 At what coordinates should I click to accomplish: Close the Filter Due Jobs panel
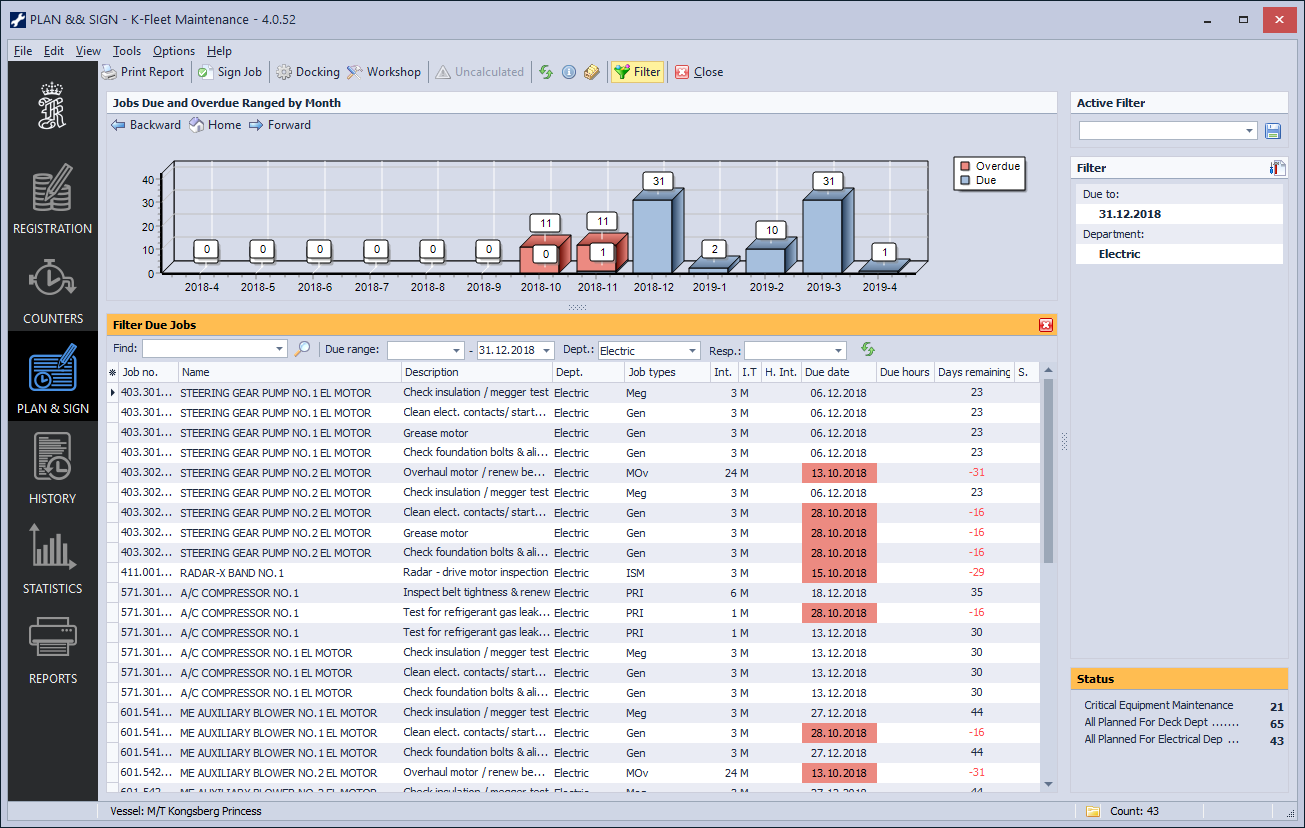point(1045,325)
